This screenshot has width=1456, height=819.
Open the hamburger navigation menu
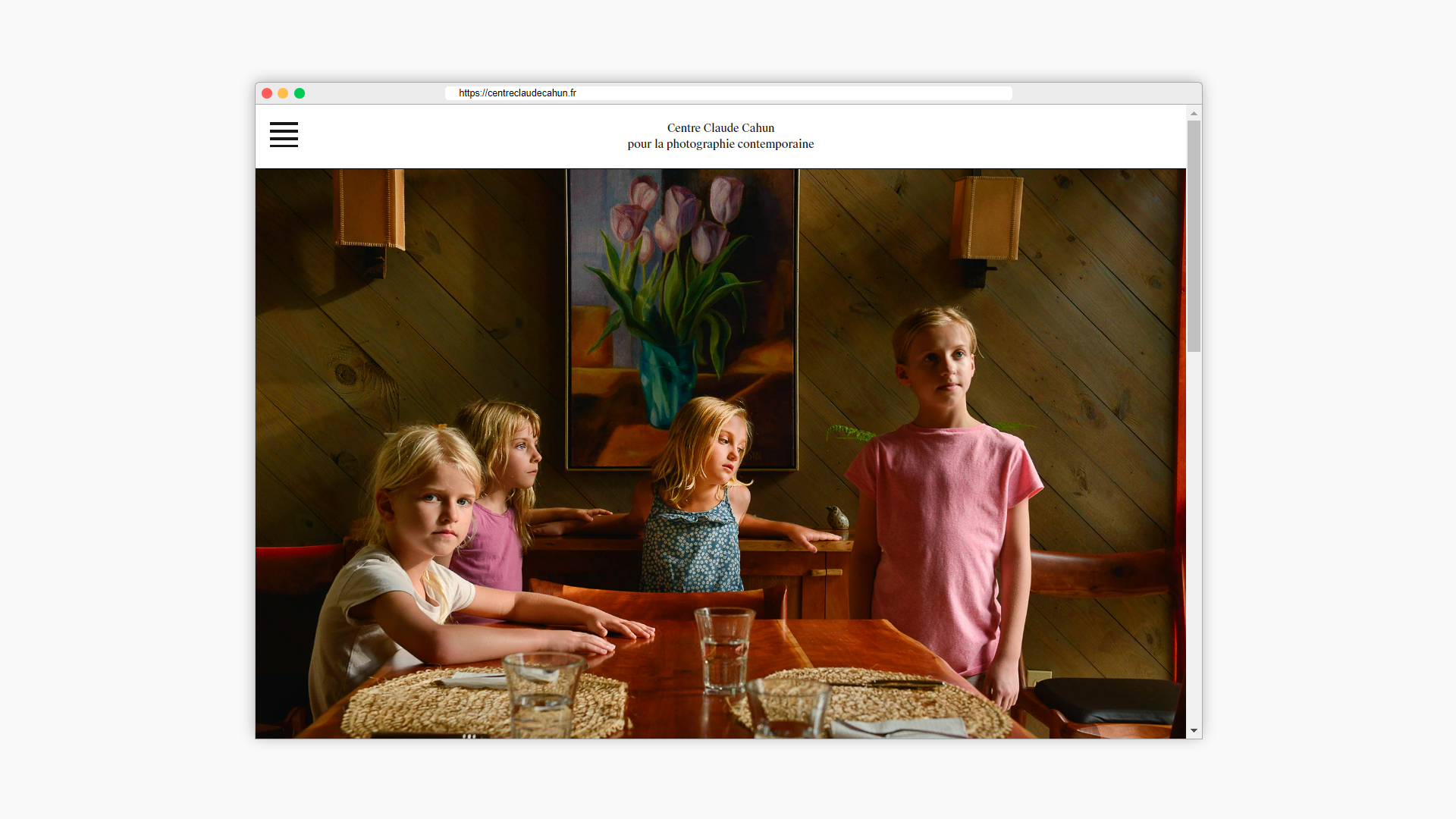tap(284, 134)
